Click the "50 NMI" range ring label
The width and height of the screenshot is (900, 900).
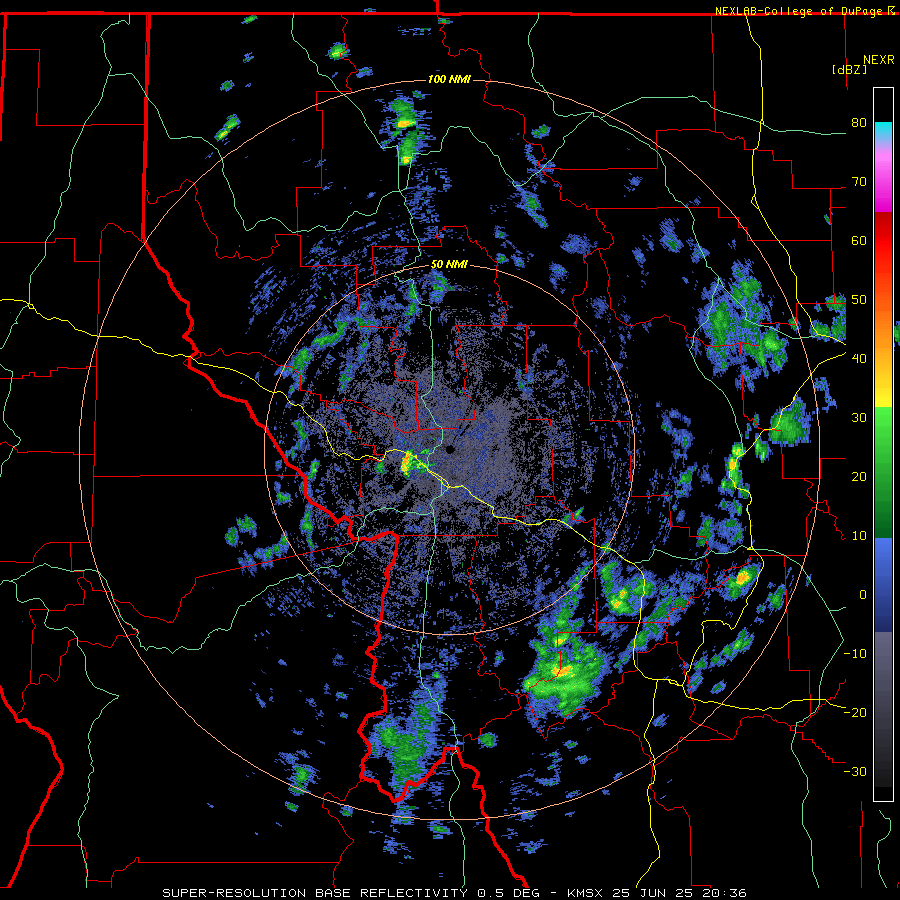(x=449, y=265)
